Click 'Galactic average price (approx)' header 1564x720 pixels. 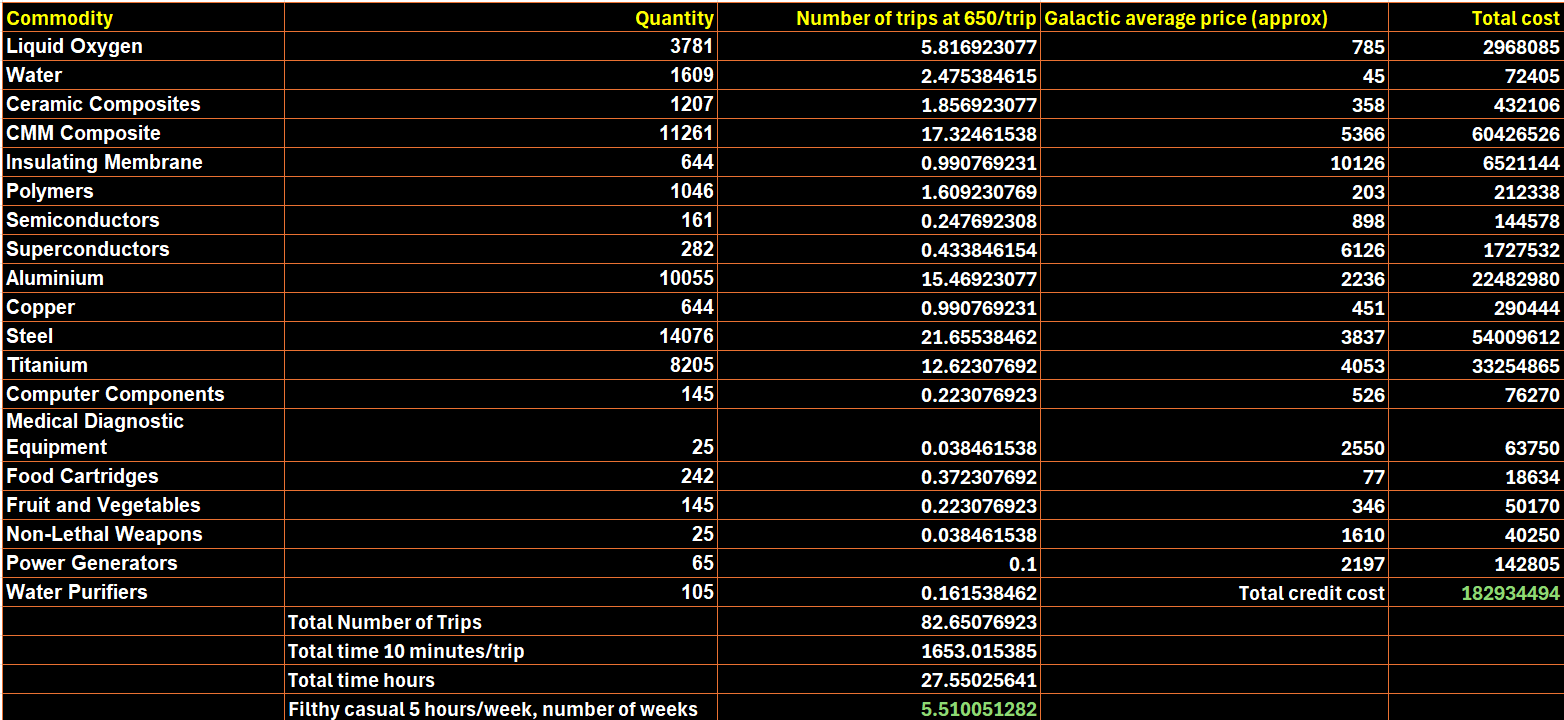(1215, 17)
